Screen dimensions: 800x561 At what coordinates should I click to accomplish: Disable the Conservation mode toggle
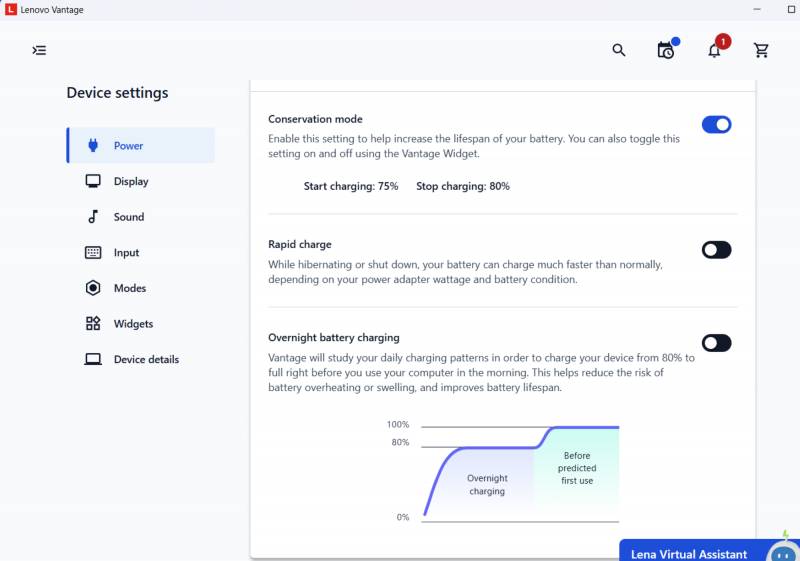click(716, 124)
